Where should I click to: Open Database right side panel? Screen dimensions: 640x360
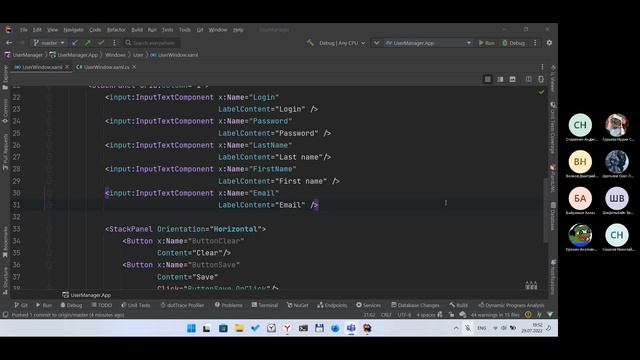553,216
